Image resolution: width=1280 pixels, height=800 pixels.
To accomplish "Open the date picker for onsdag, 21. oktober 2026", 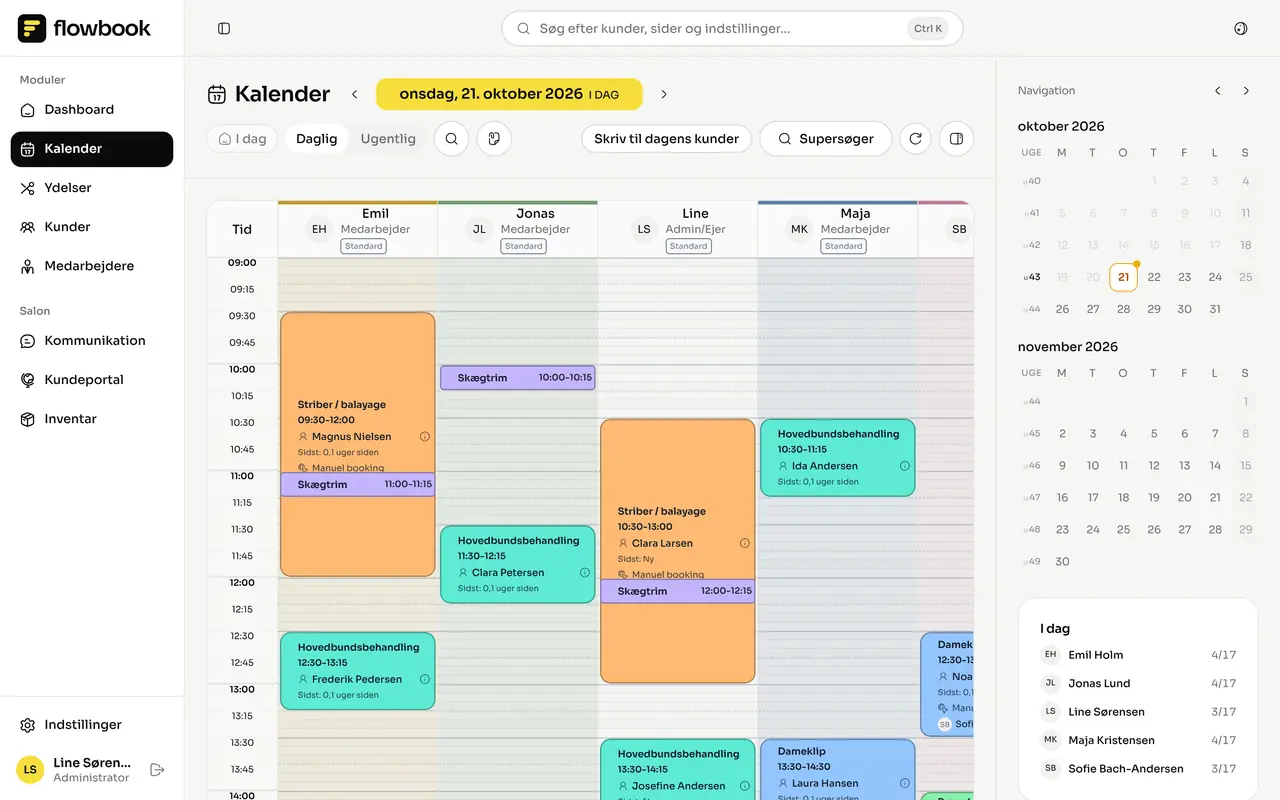I will pyautogui.click(x=509, y=94).
